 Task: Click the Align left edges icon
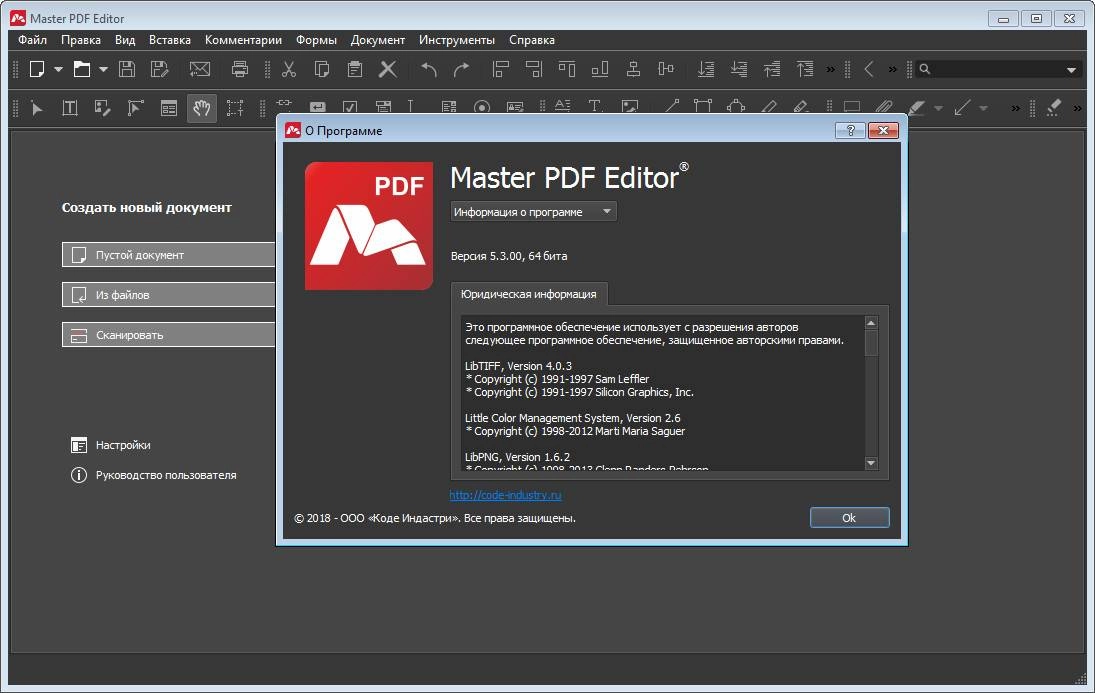(501, 69)
